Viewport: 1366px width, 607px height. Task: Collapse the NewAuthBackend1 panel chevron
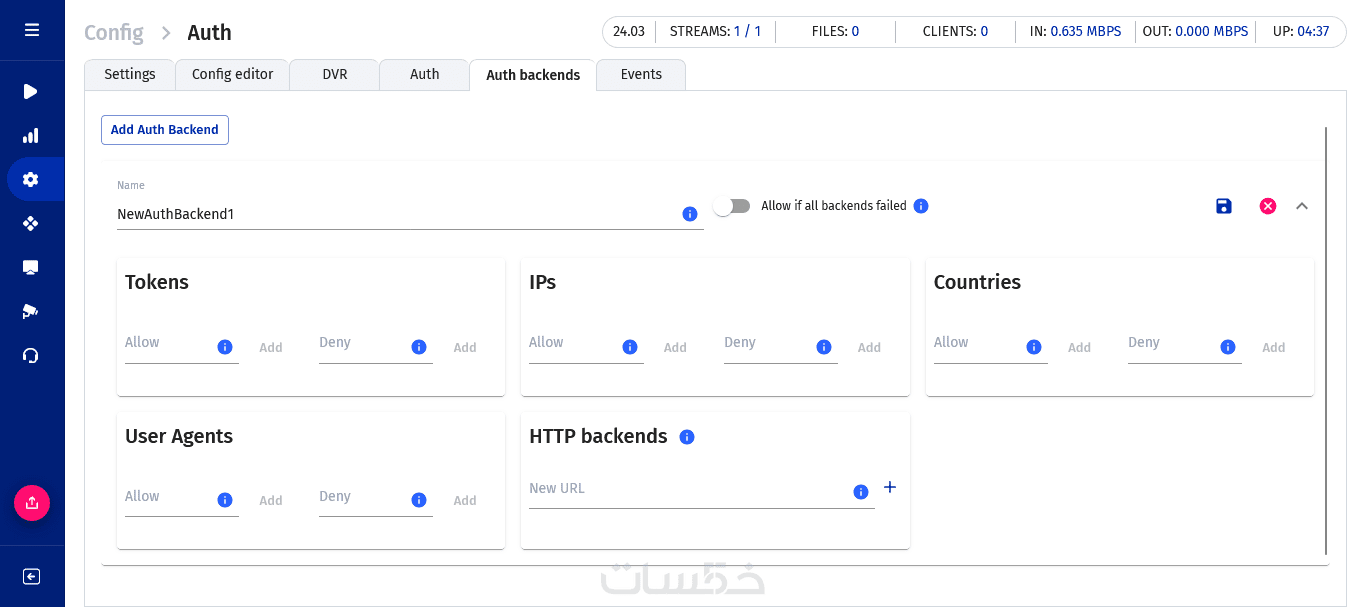(x=1302, y=206)
